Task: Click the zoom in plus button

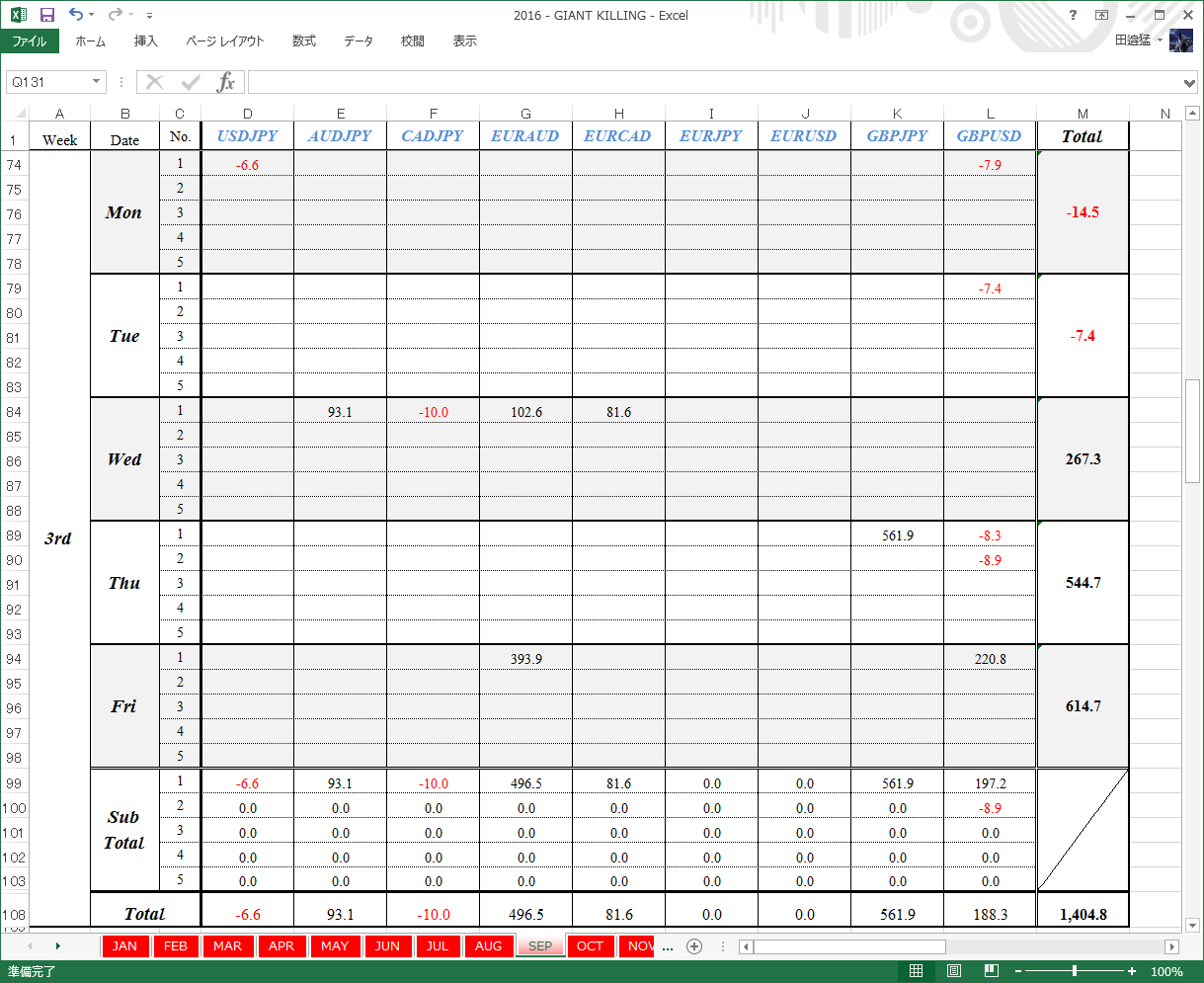Action: pyautogui.click(x=1132, y=972)
